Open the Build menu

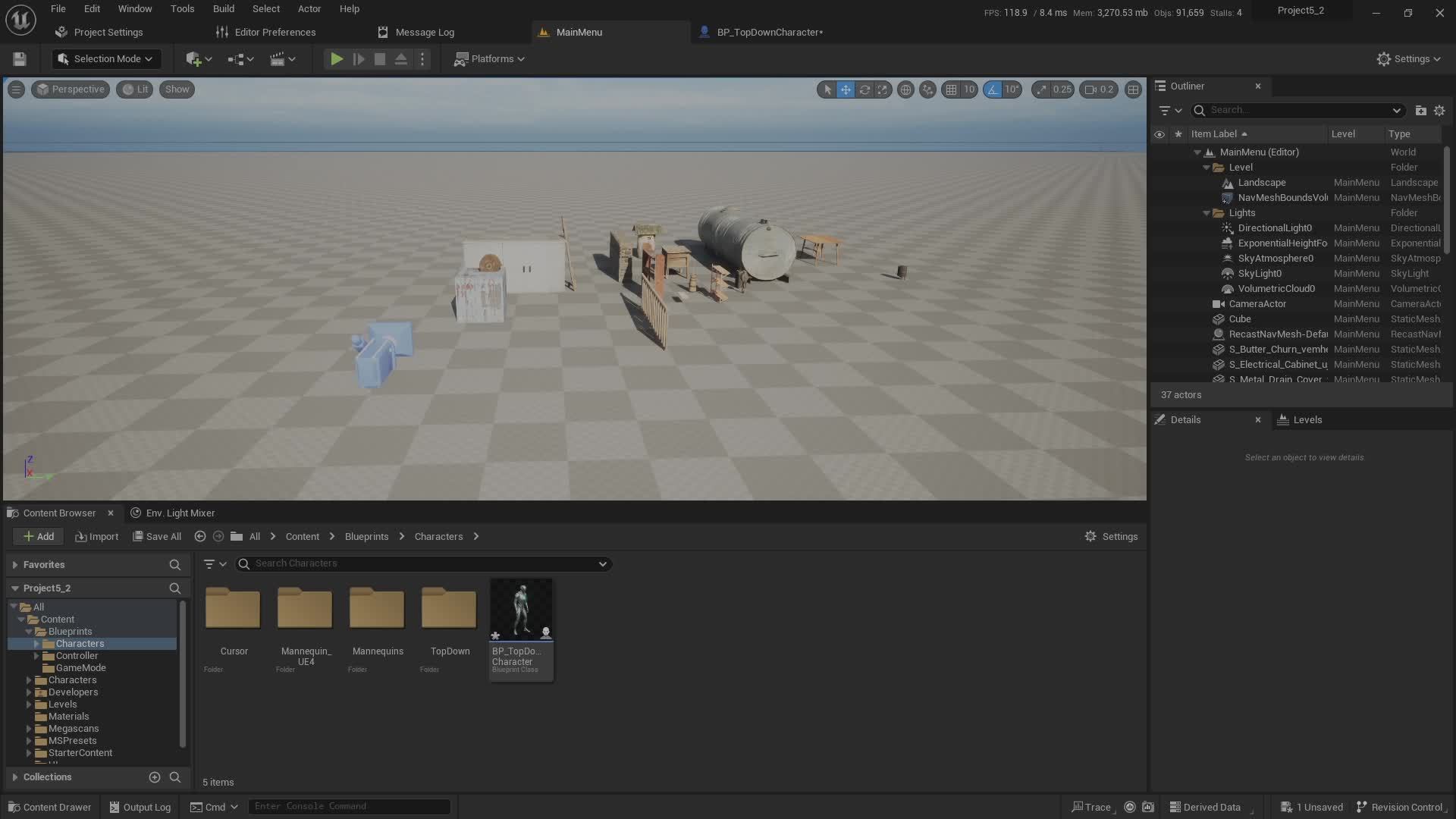(x=223, y=8)
